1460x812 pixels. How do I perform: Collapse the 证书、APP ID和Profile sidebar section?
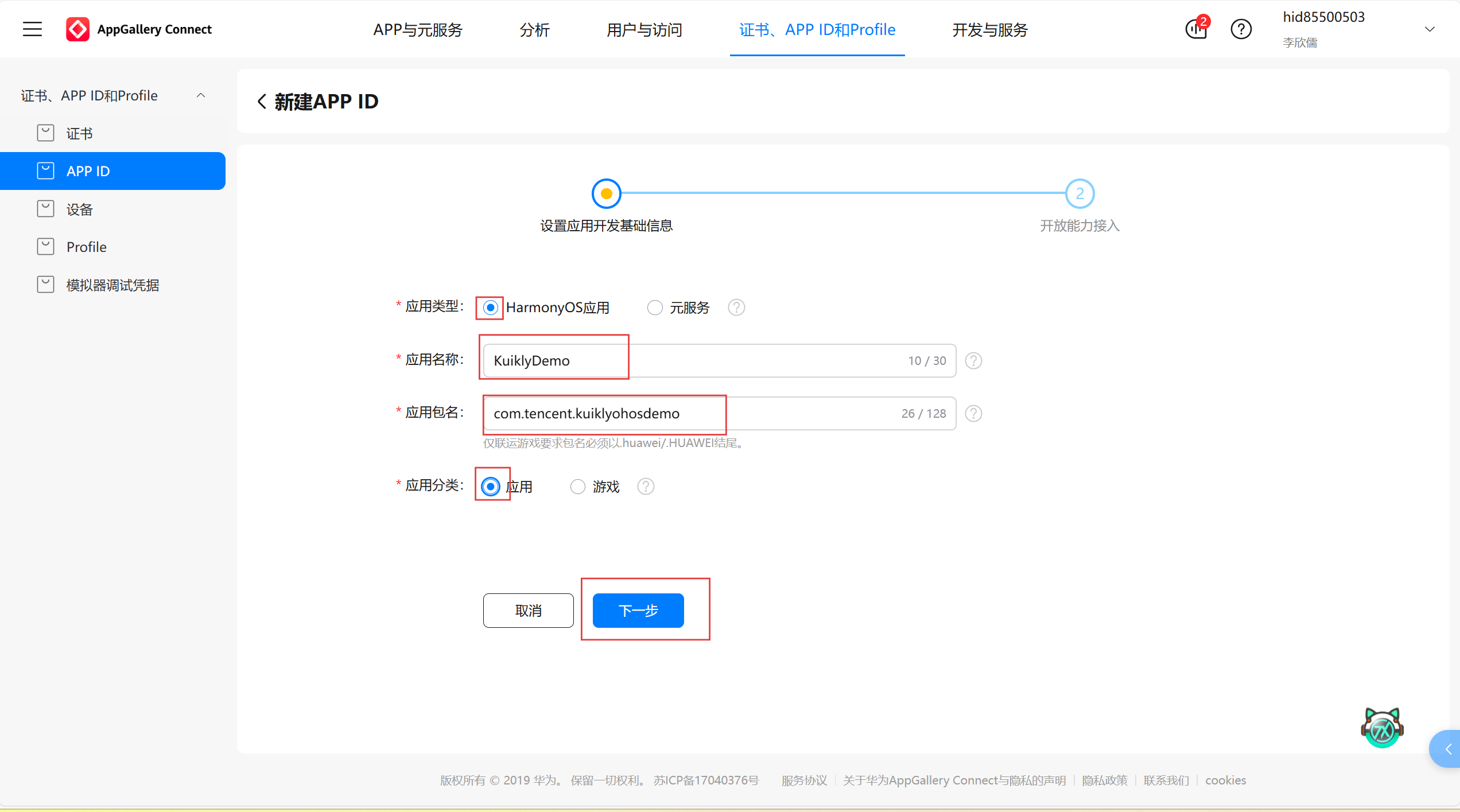(201, 95)
